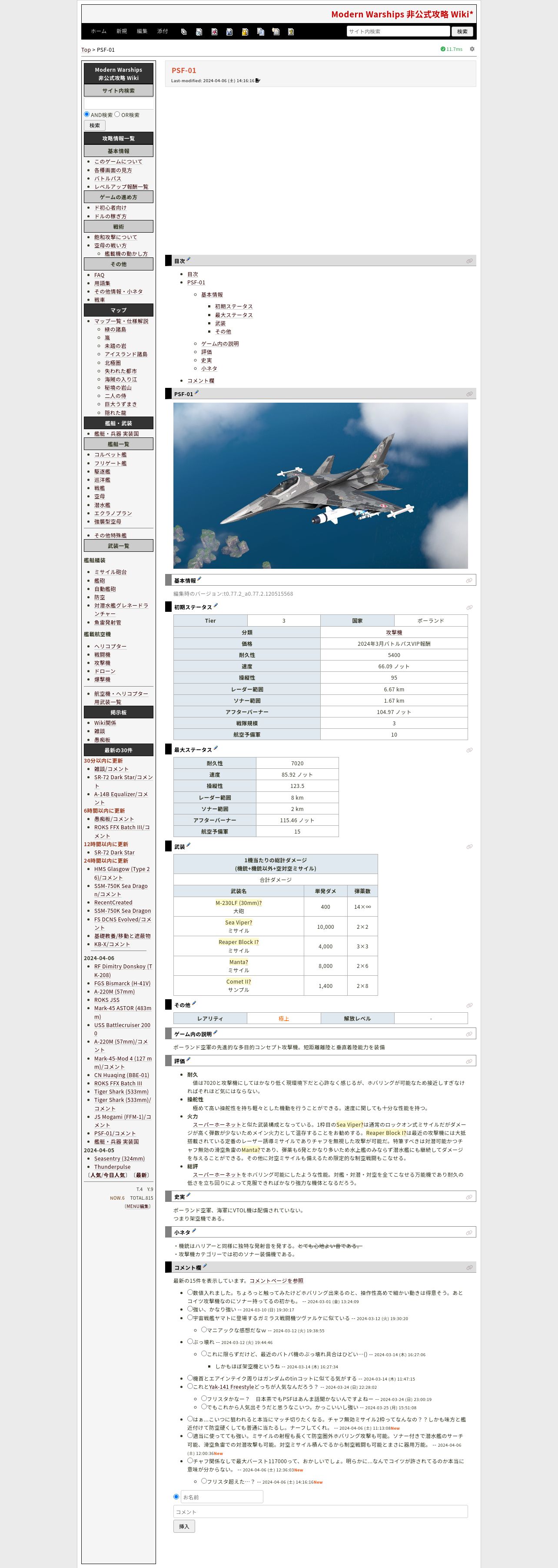Screen dimensions: 558x1568
Task: Open the floppy disk backup icon
Action: point(229,32)
